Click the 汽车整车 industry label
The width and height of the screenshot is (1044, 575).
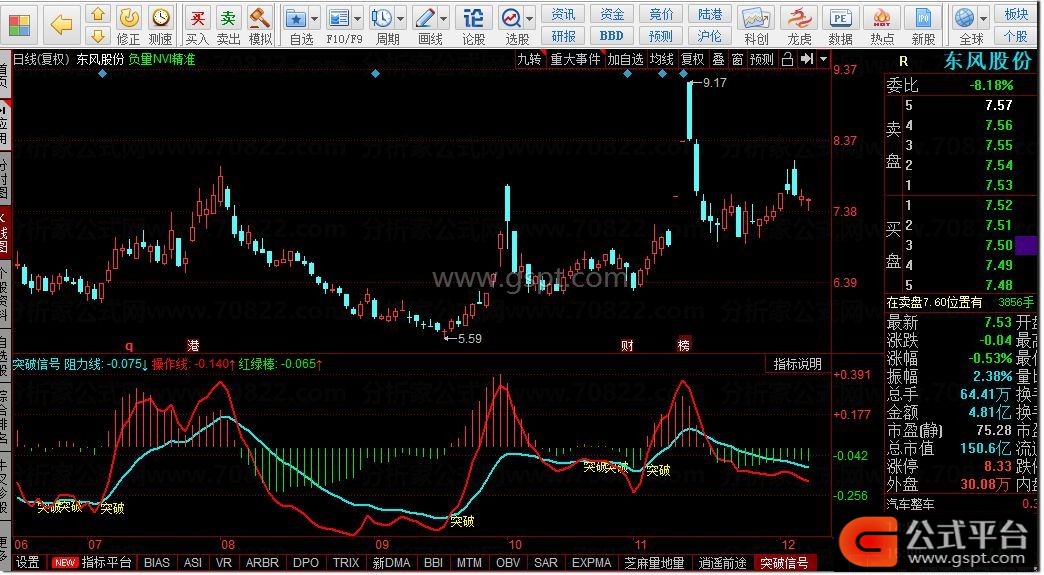[910, 504]
